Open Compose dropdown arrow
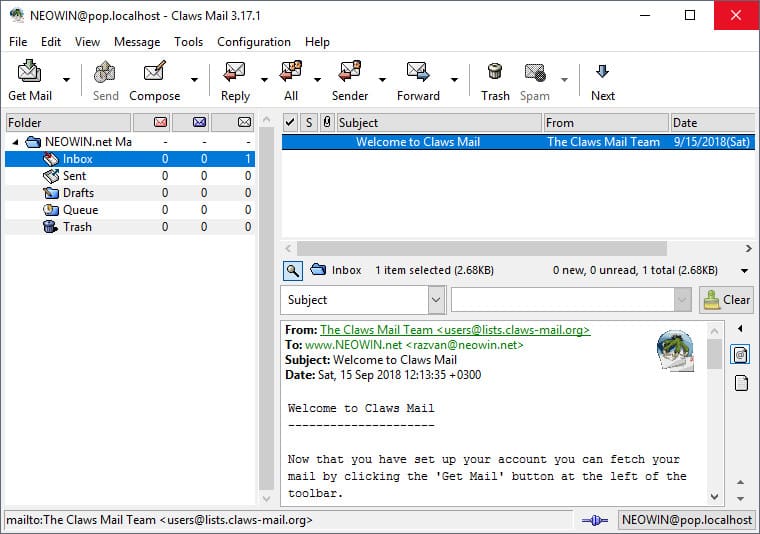The image size is (760, 534). [x=194, y=79]
